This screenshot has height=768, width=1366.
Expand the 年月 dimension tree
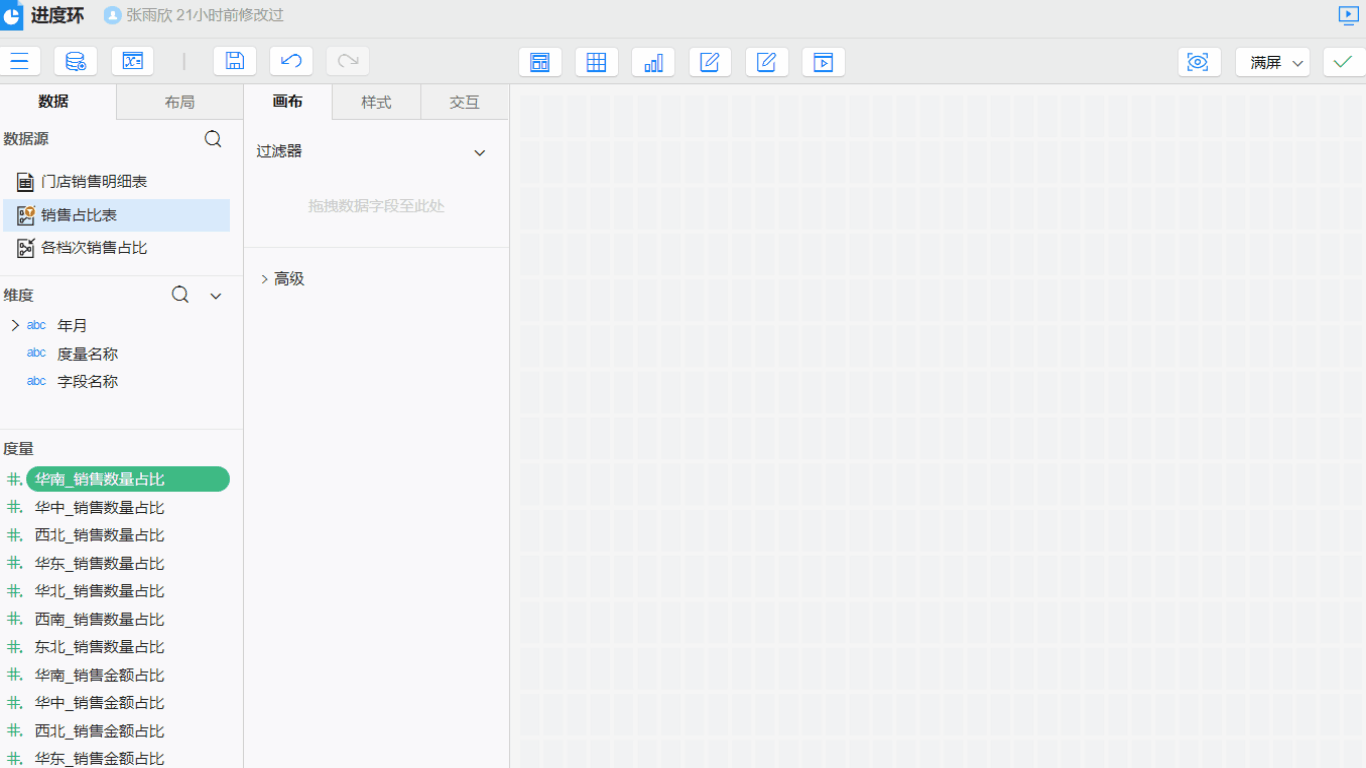15,325
